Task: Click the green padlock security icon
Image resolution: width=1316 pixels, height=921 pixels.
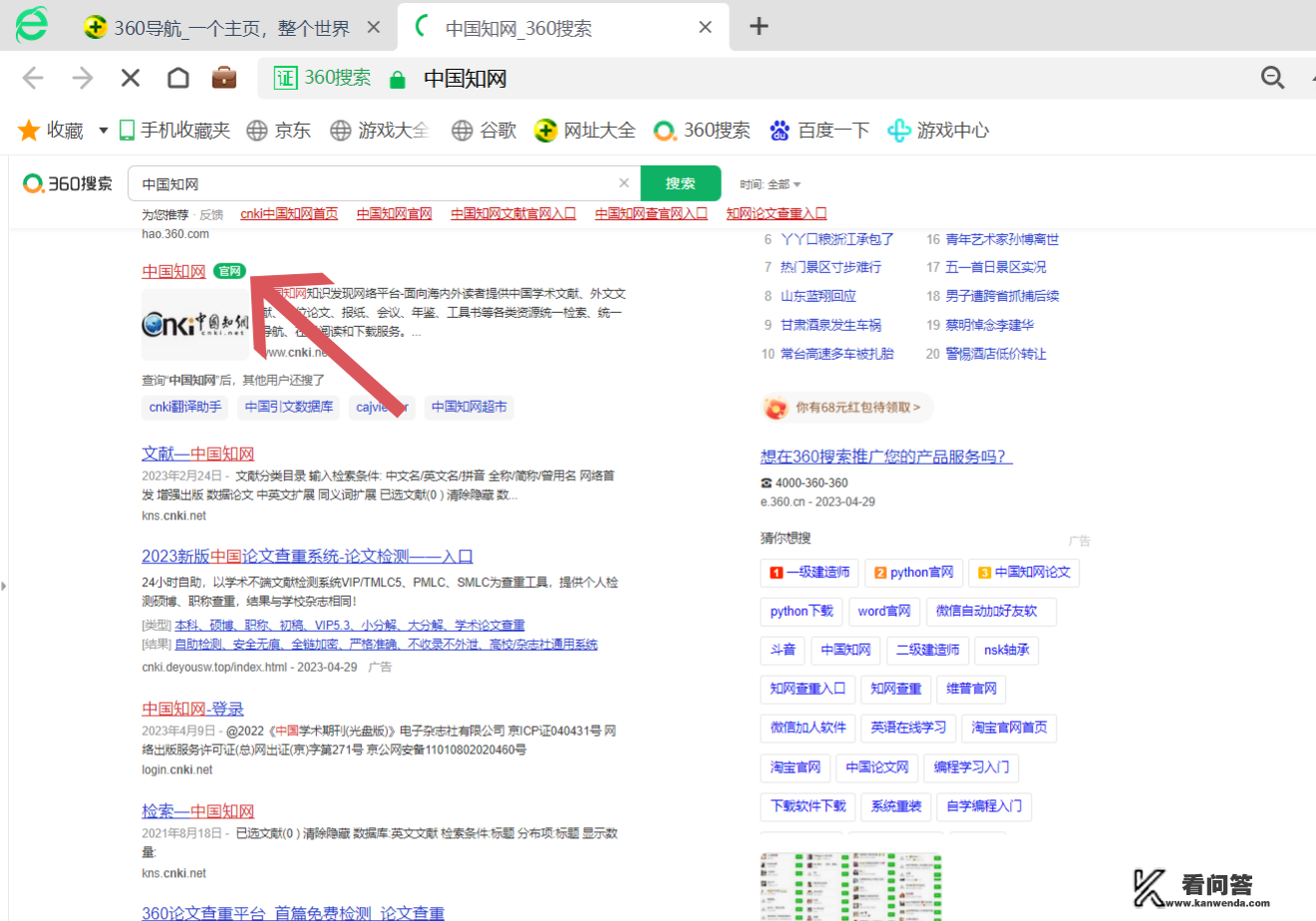Action: pyautogui.click(x=397, y=79)
